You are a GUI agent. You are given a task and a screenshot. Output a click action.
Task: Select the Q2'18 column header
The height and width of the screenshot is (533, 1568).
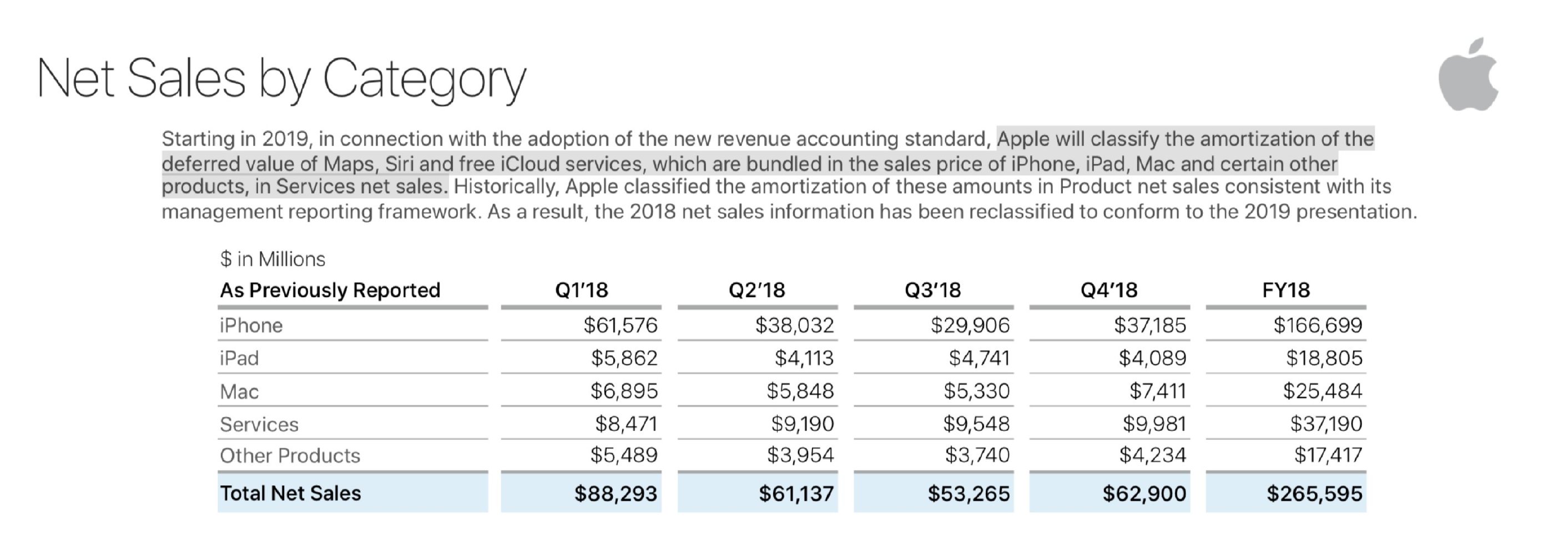pyautogui.click(x=757, y=290)
